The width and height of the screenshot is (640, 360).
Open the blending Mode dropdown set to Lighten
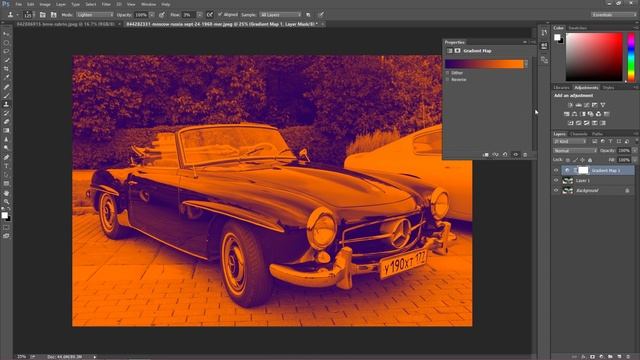pos(95,15)
